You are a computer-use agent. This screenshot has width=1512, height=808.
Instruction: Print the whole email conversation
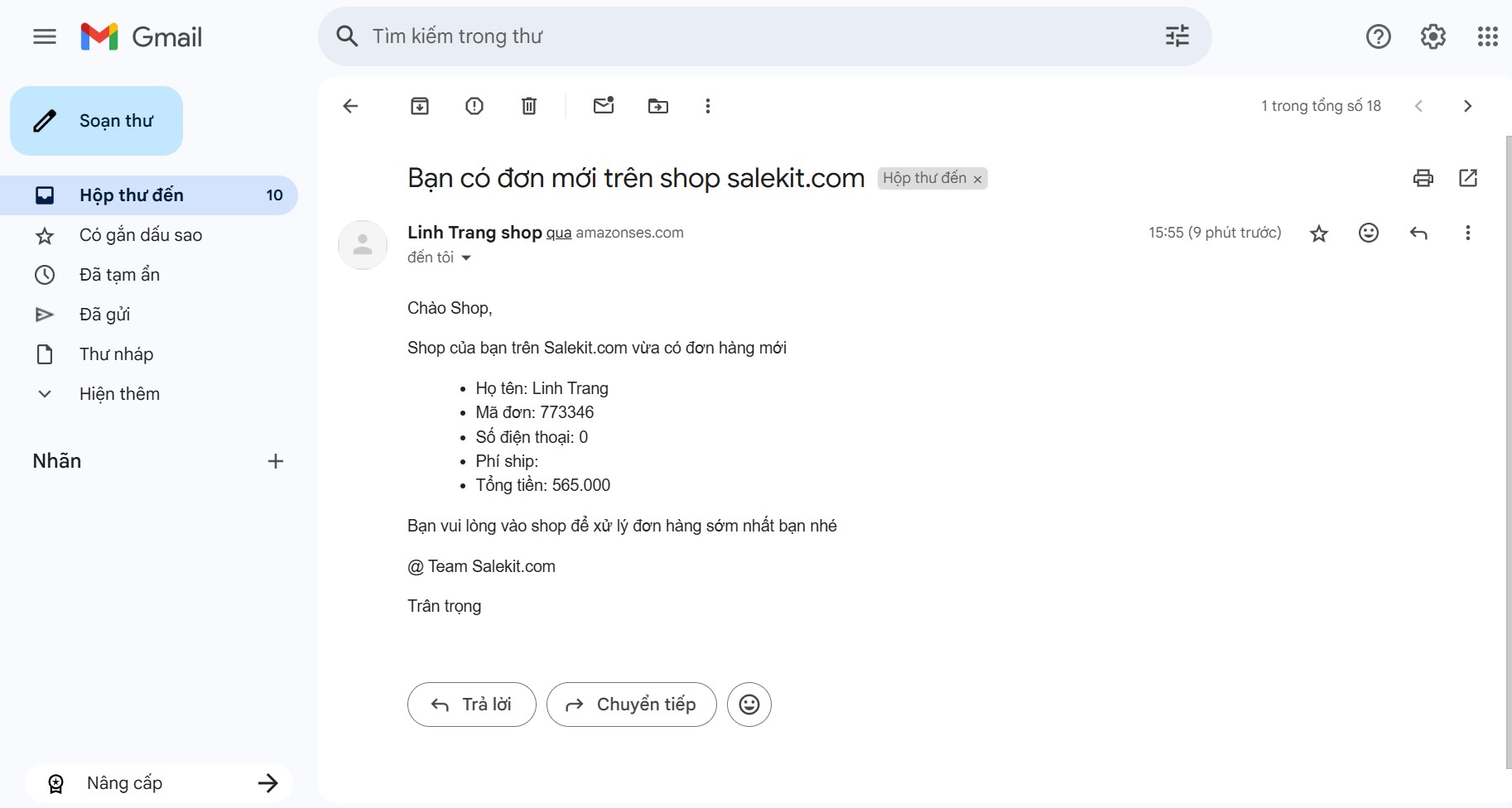[x=1423, y=178]
